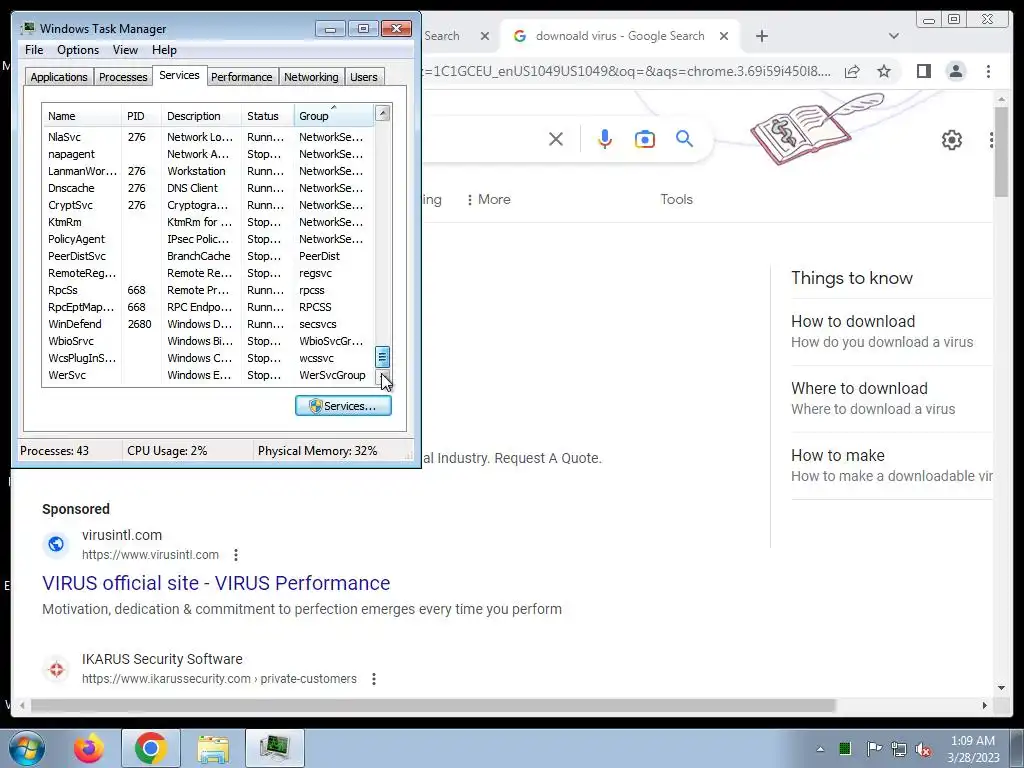
Task: Open the Windows Start menu
Action: coord(27,748)
